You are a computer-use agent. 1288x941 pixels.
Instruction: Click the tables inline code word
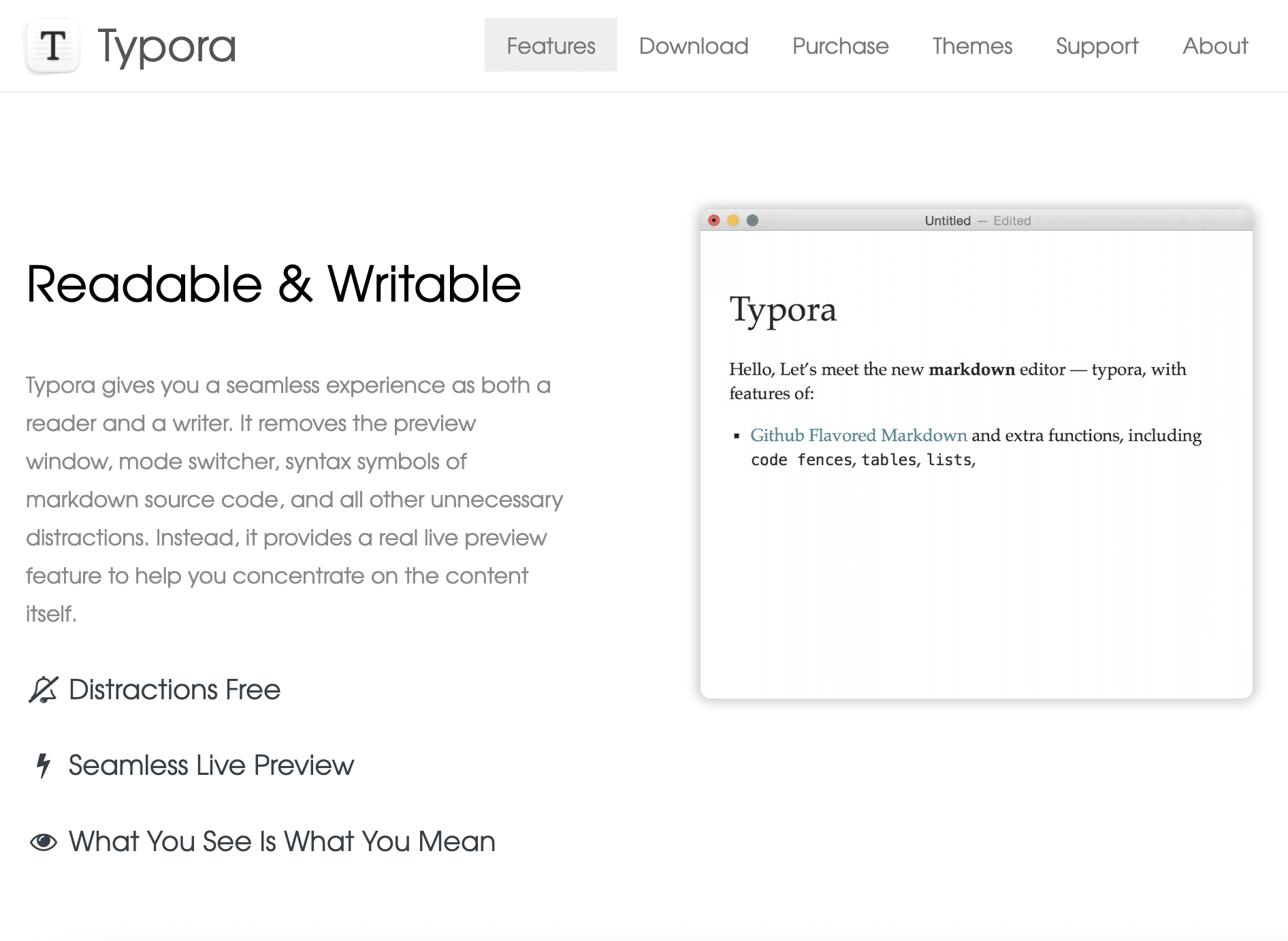pos(888,460)
